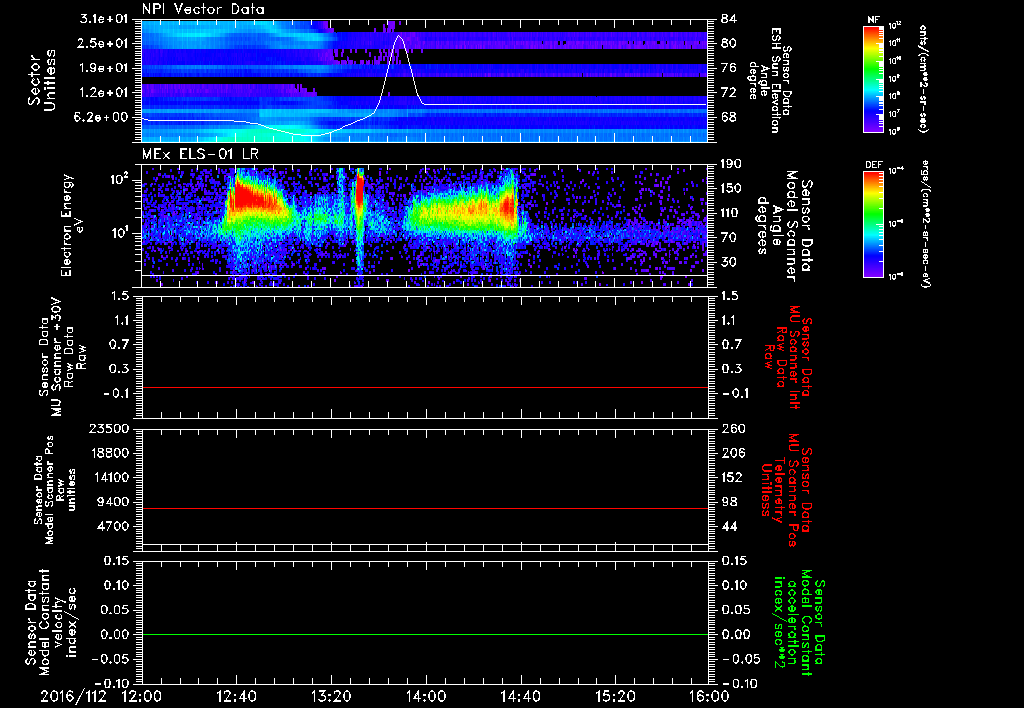Click the 13:20 time axis label
This screenshot has width=1024, height=708.
[x=331, y=697]
